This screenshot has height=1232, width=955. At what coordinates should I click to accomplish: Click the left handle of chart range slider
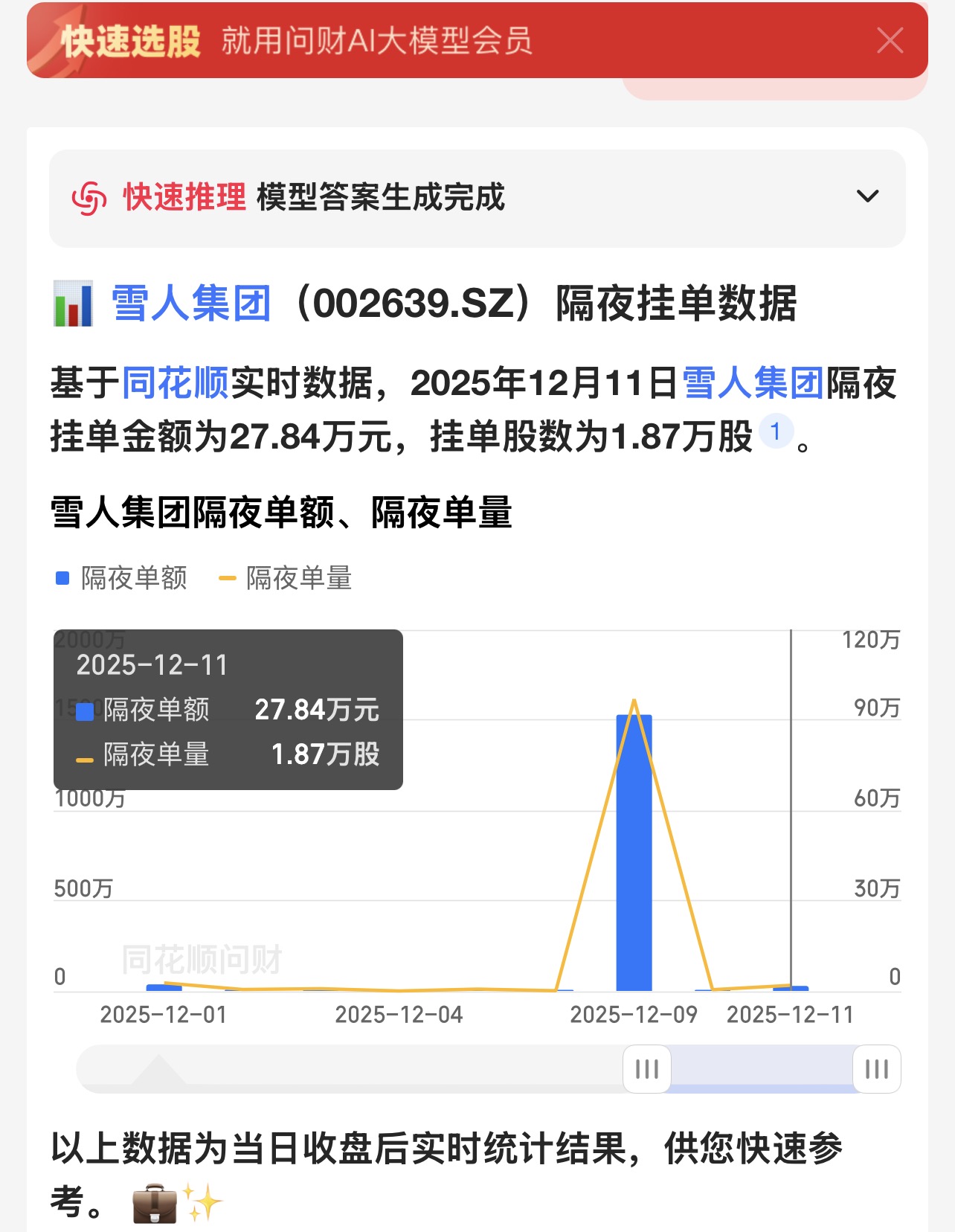click(x=647, y=1069)
